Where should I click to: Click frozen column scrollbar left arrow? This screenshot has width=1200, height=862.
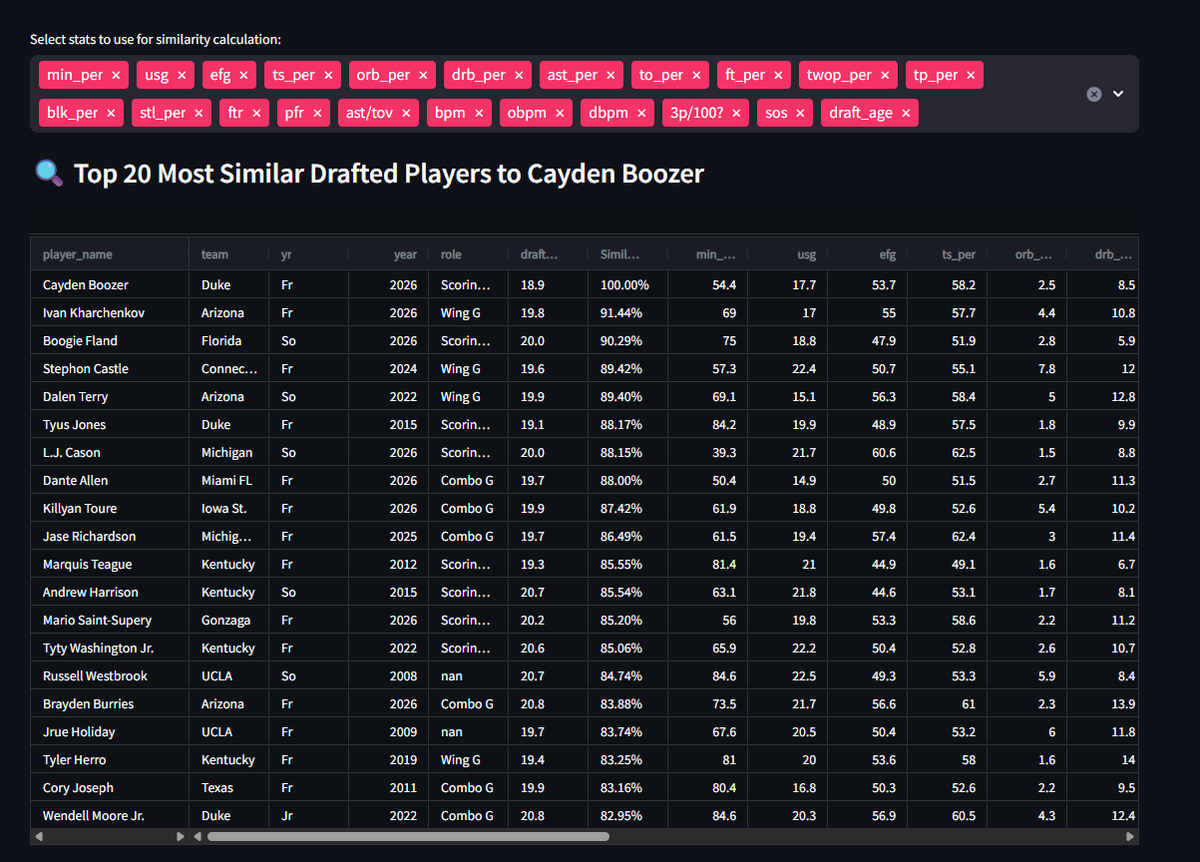click(x=39, y=836)
